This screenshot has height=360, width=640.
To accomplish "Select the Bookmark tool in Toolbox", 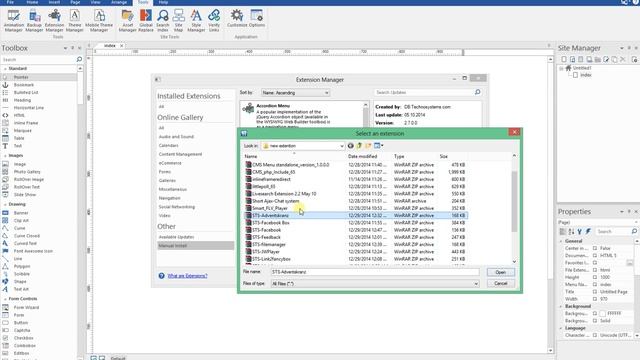I will [x=24, y=85].
